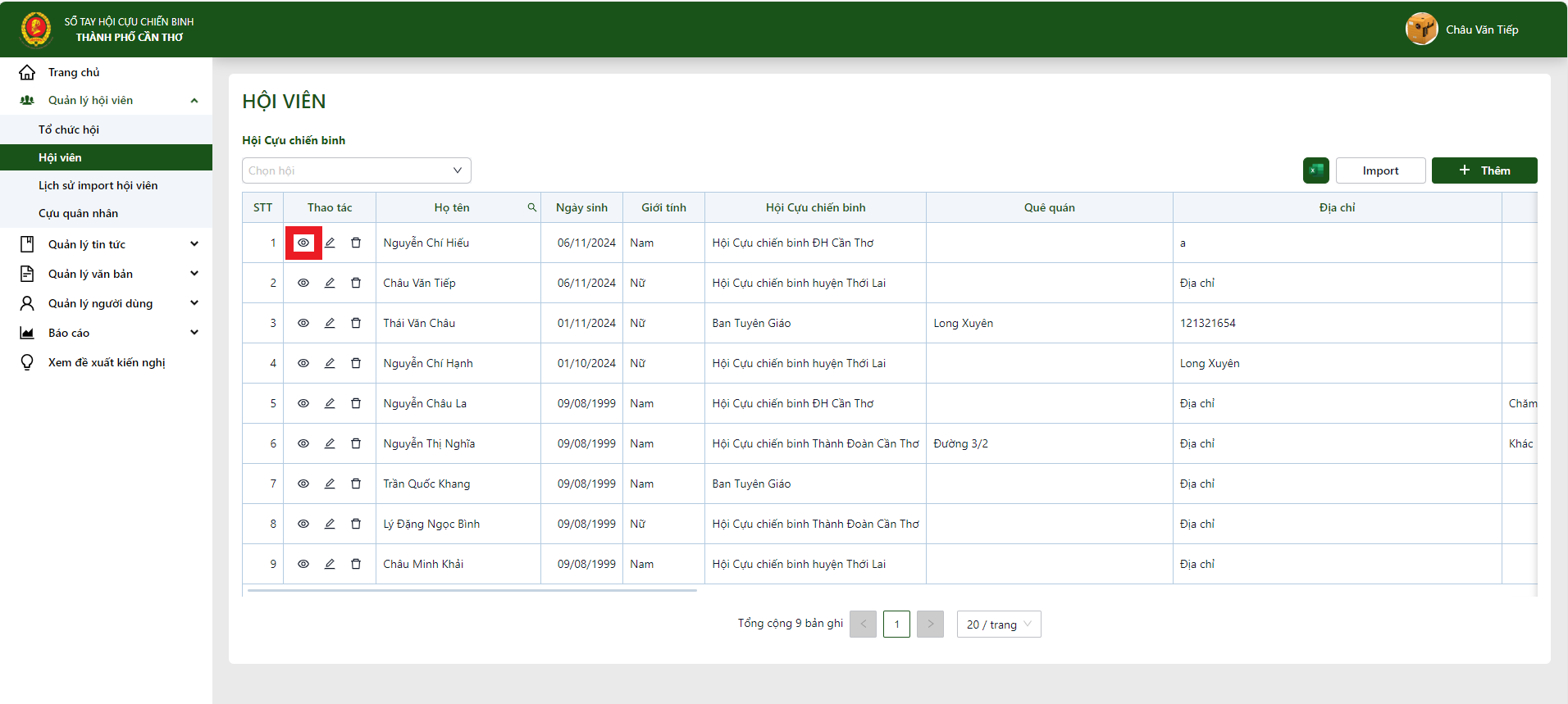Edit the Thái Văn Châu record

[x=330, y=323]
